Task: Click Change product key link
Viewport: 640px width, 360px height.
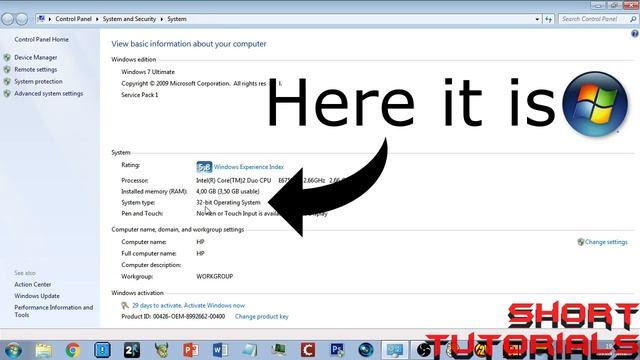Action: point(262,317)
